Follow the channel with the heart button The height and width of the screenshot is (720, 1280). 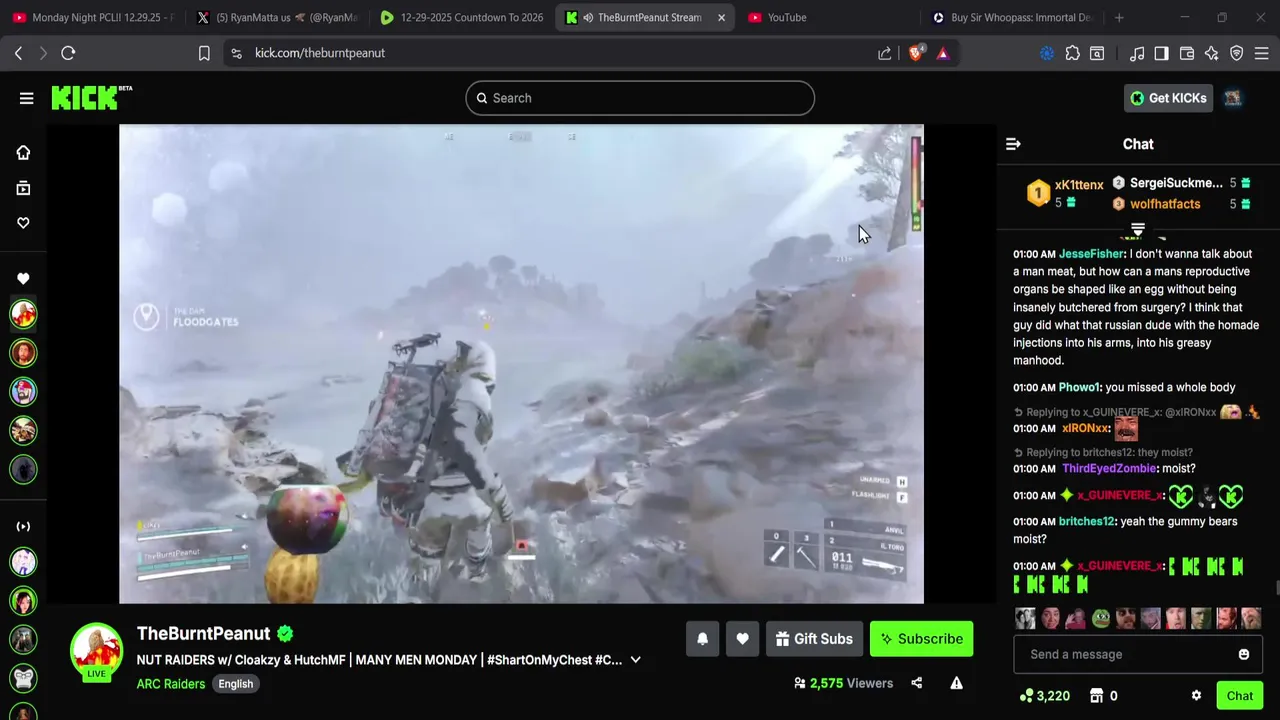coord(742,639)
